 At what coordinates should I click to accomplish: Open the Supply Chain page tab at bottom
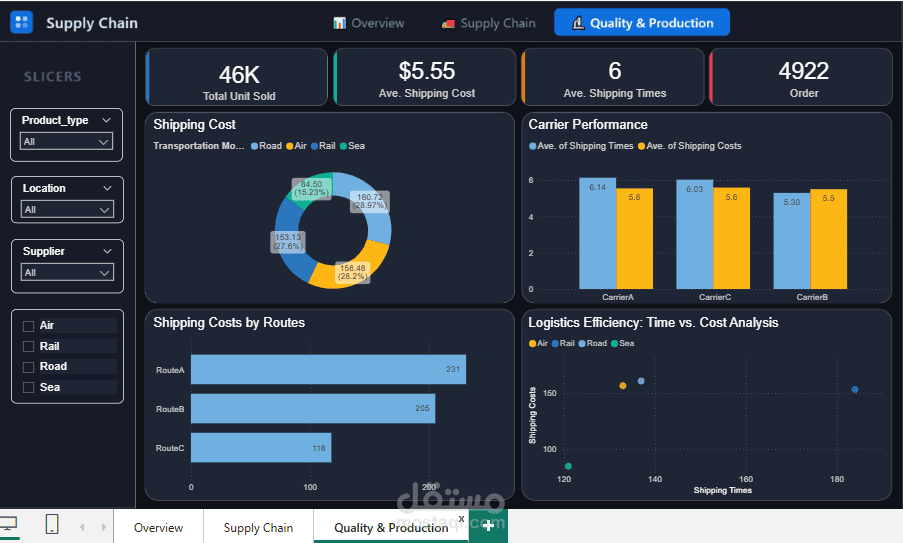coord(258,527)
